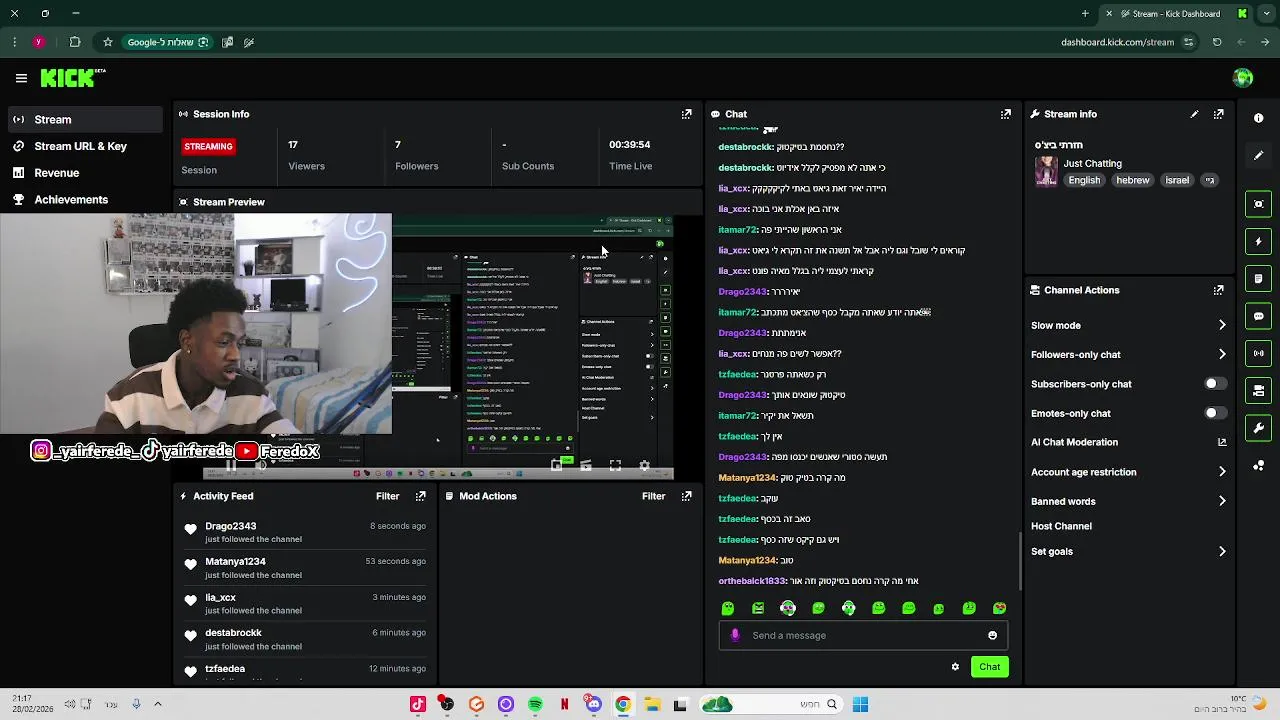This screenshot has height=720, width=1280.
Task: Pop out the Stream info panel
Action: 1218,114
